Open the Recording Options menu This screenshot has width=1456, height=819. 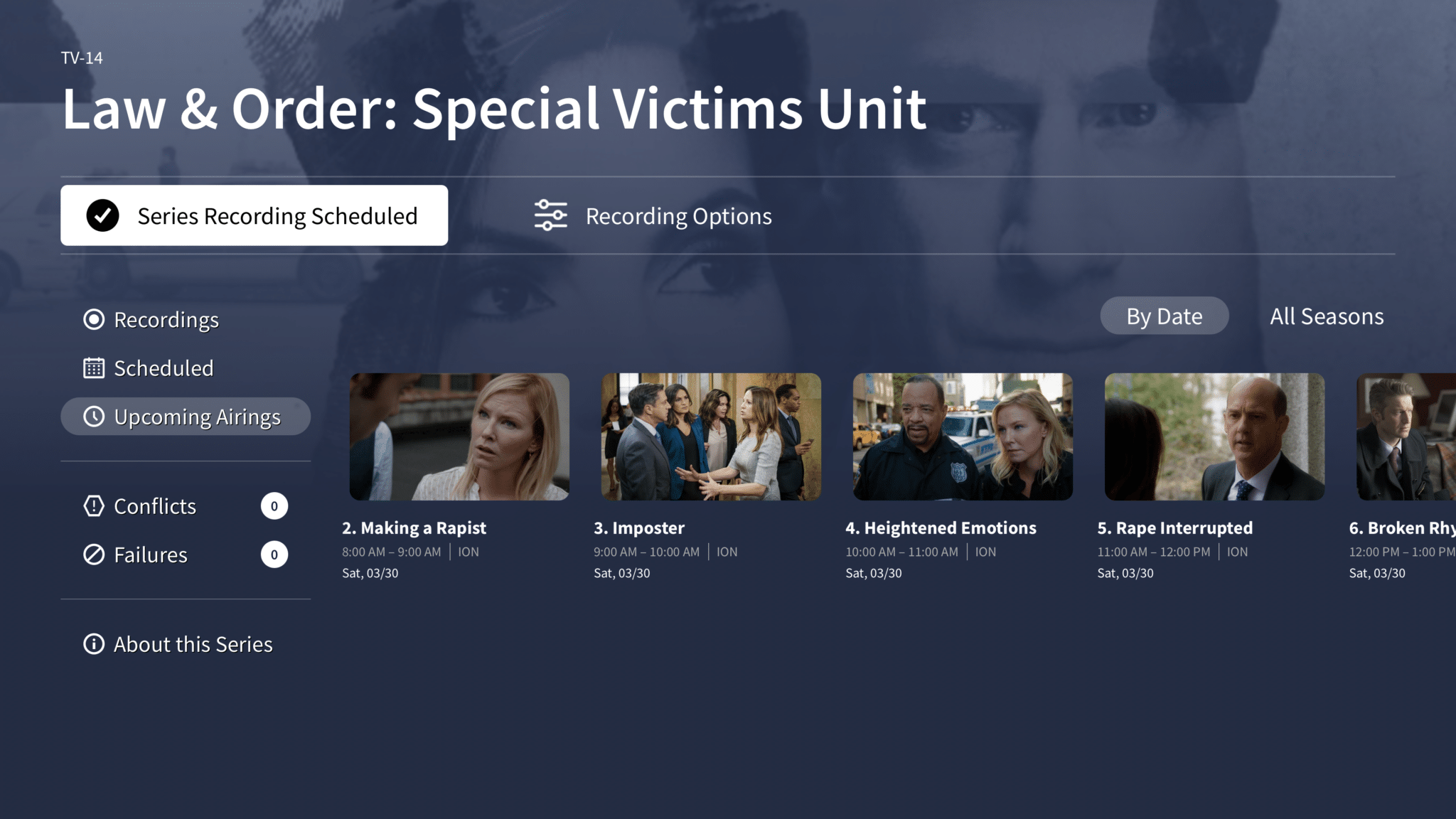pos(653,215)
